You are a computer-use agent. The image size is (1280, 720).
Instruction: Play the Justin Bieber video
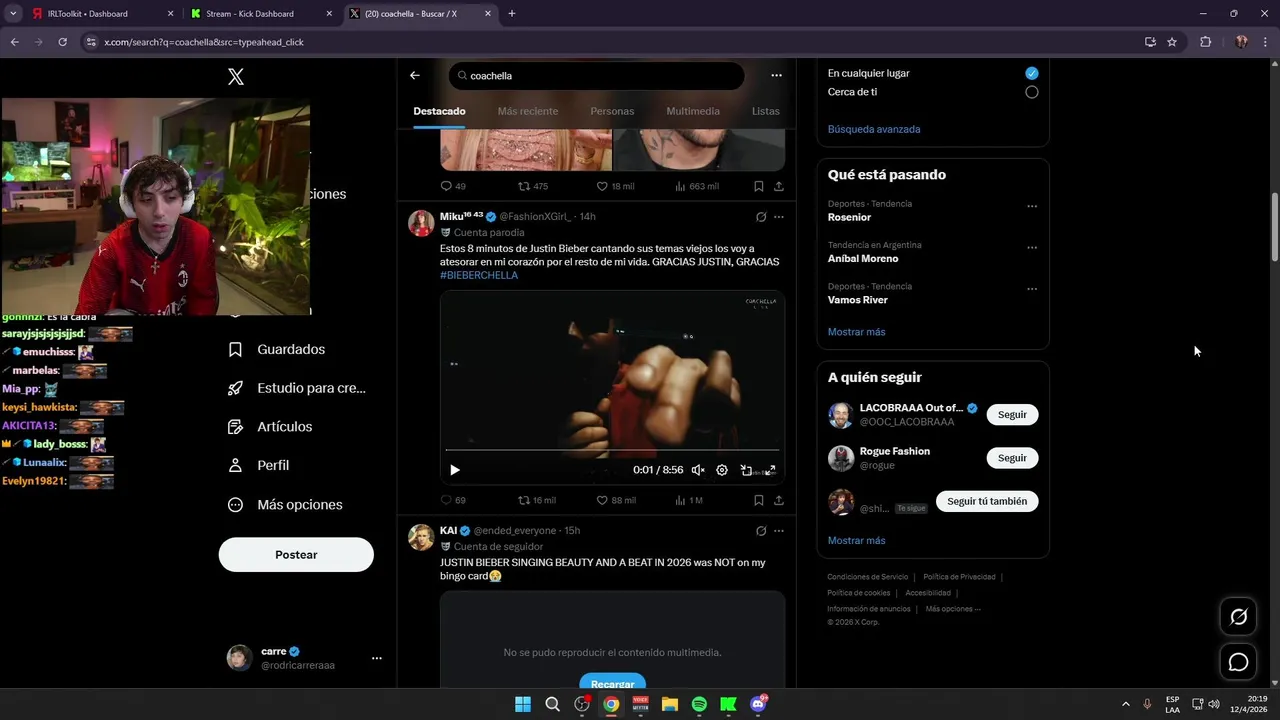tap(455, 470)
